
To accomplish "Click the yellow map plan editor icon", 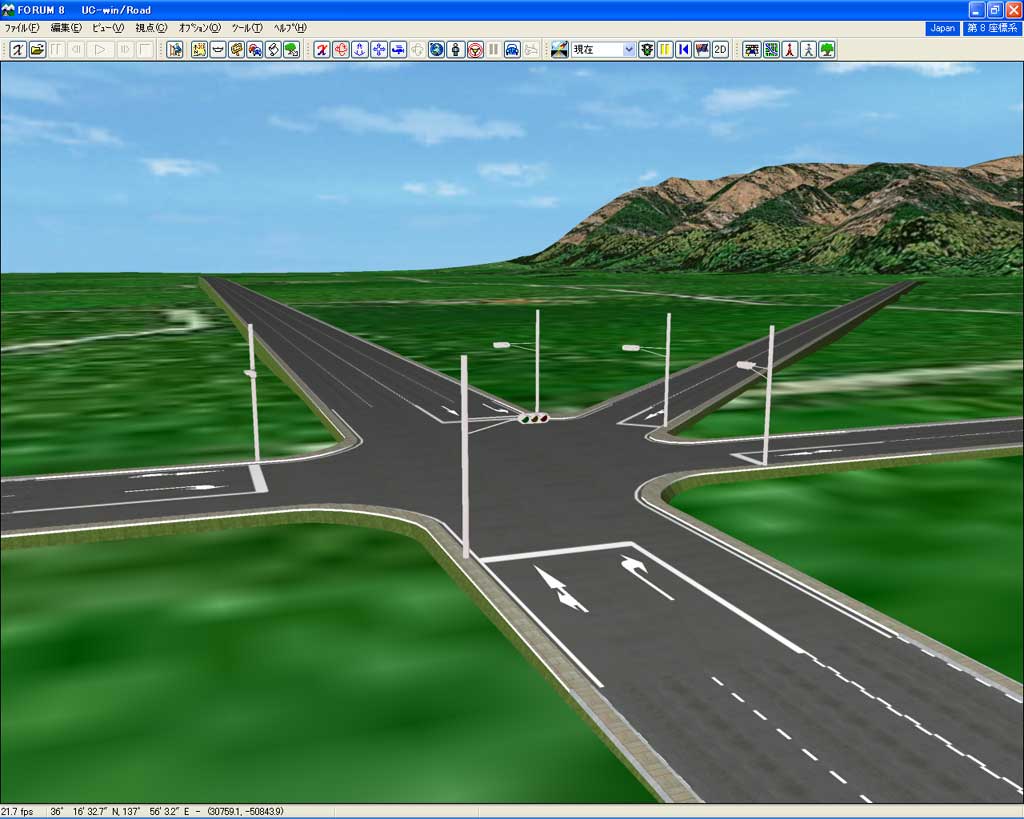I will [199, 50].
